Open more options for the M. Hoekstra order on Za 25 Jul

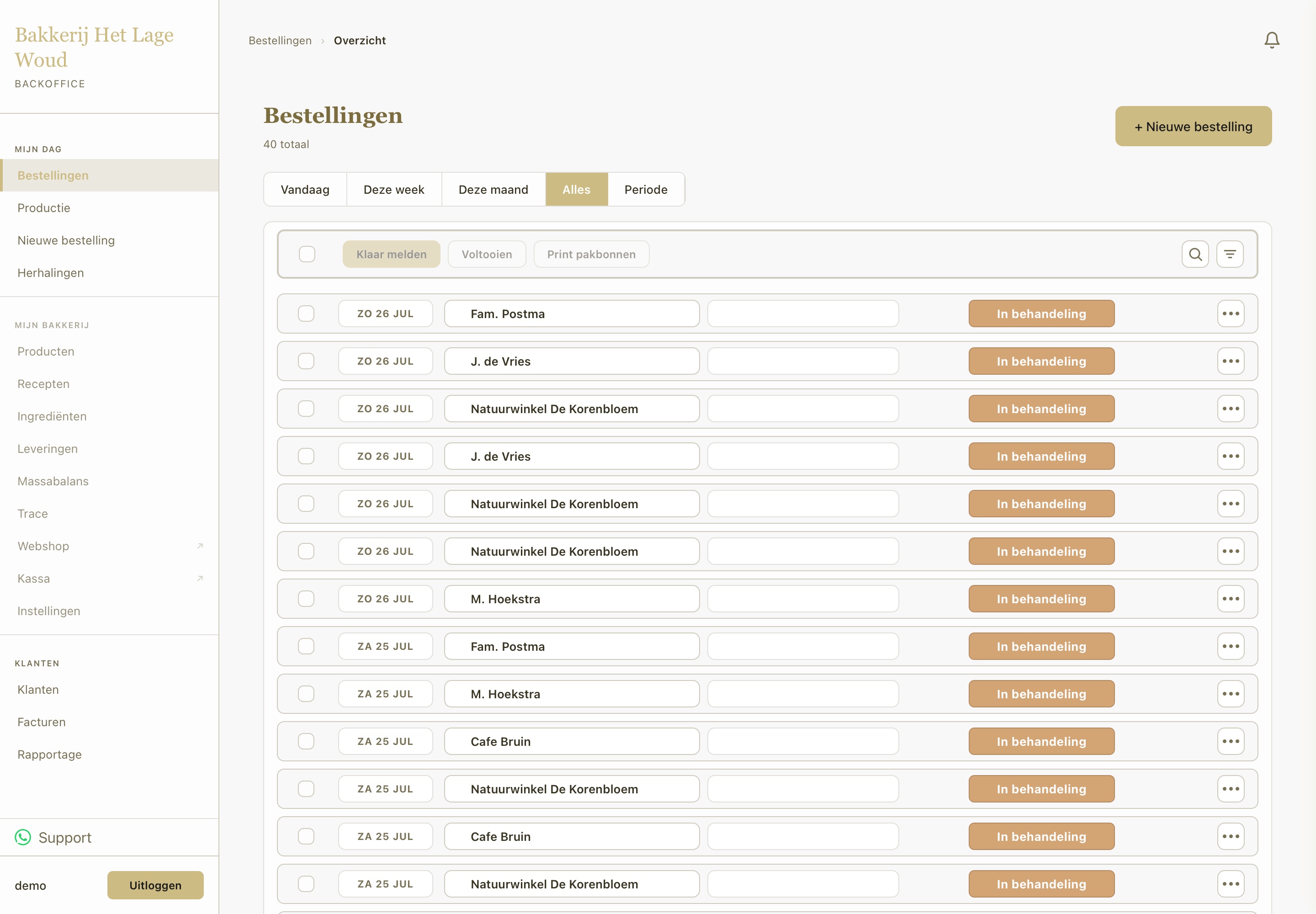[1231, 694]
